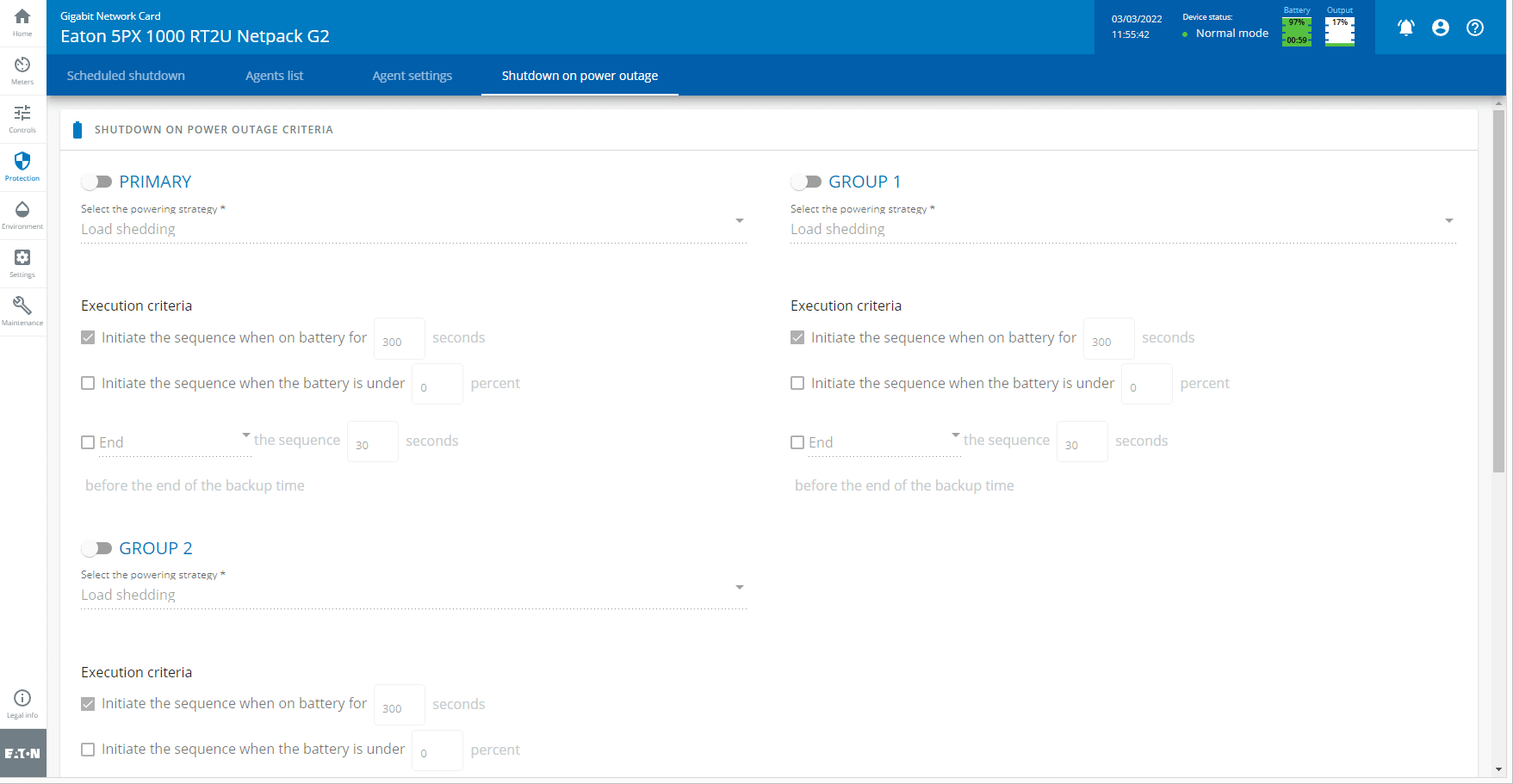This screenshot has height=784, width=1513.
Task: Click the PRIMARY group heading
Action: pos(155,182)
